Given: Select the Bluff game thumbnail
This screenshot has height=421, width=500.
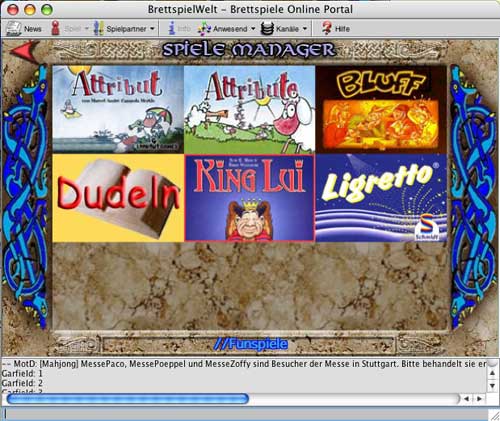Looking at the screenshot, I should pos(381,109).
